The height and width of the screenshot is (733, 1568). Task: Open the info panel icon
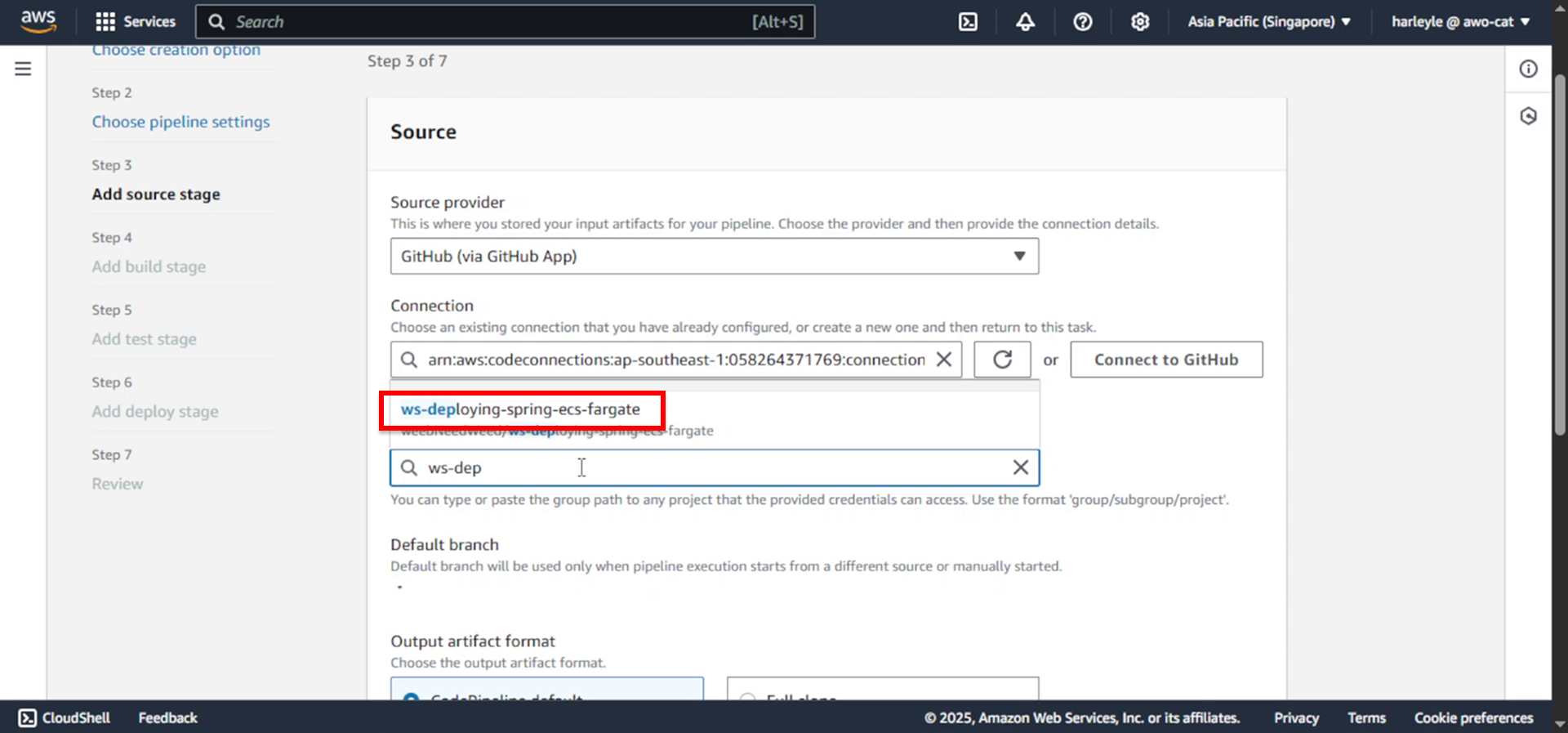[x=1528, y=69]
